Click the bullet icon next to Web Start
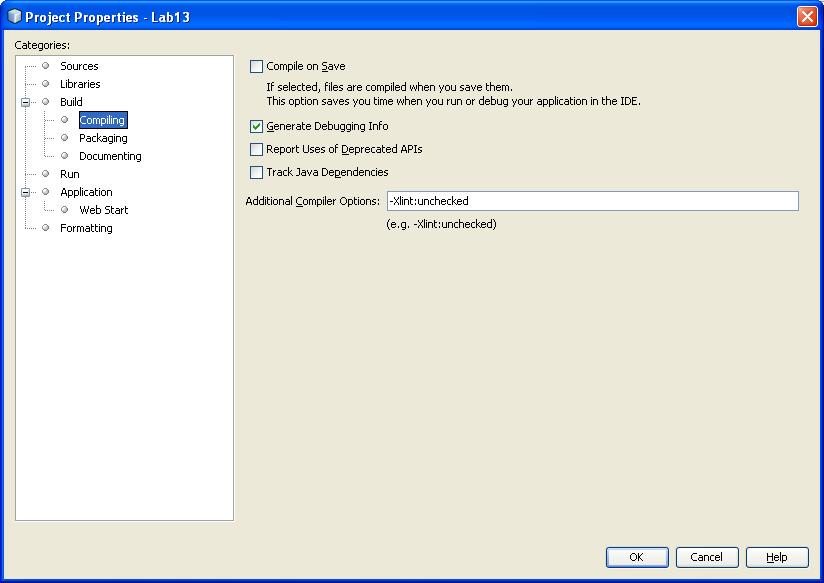824x583 pixels. click(65, 210)
